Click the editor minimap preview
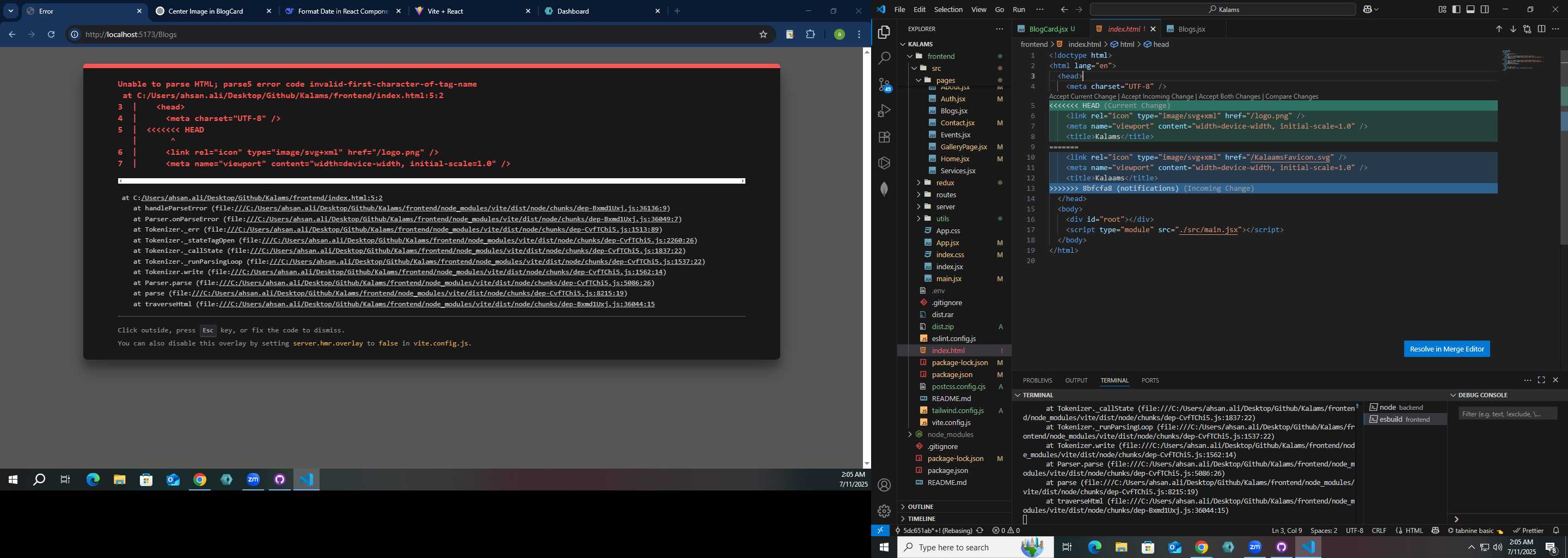This screenshot has width=1568, height=558. (1523, 60)
